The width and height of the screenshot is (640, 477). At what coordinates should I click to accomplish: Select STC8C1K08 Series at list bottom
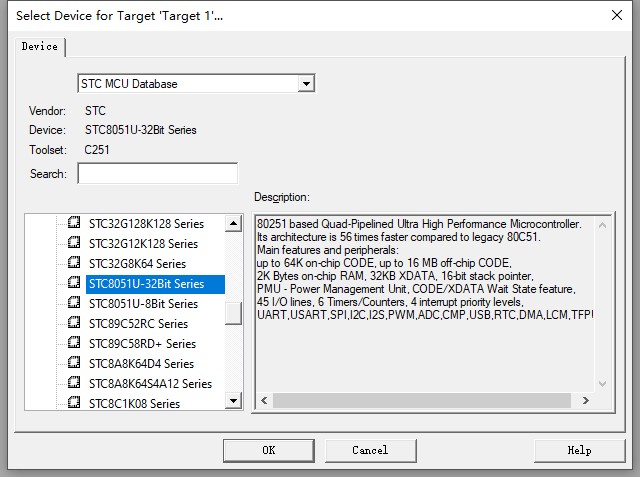point(134,404)
